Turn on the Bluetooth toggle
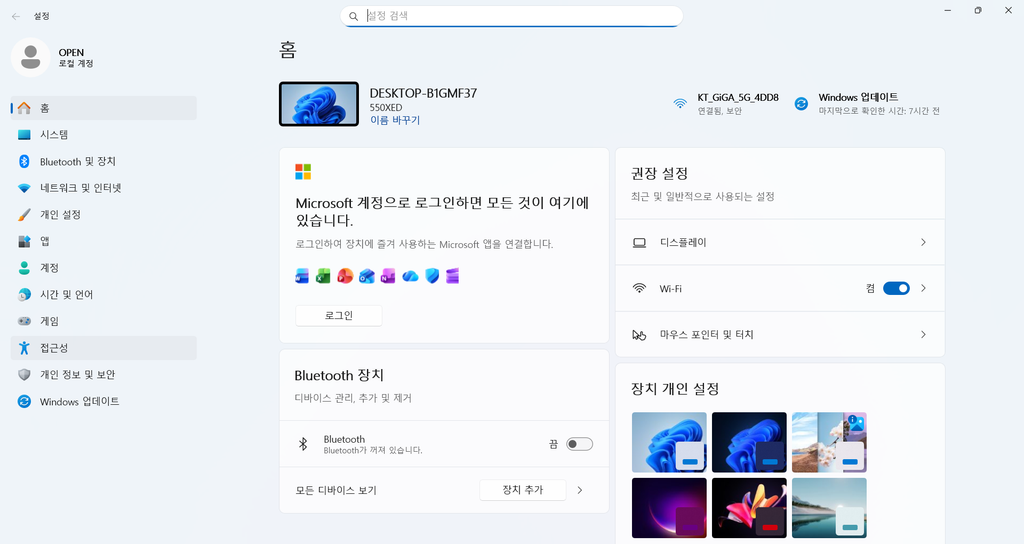1024x544 pixels. click(579, 445)
